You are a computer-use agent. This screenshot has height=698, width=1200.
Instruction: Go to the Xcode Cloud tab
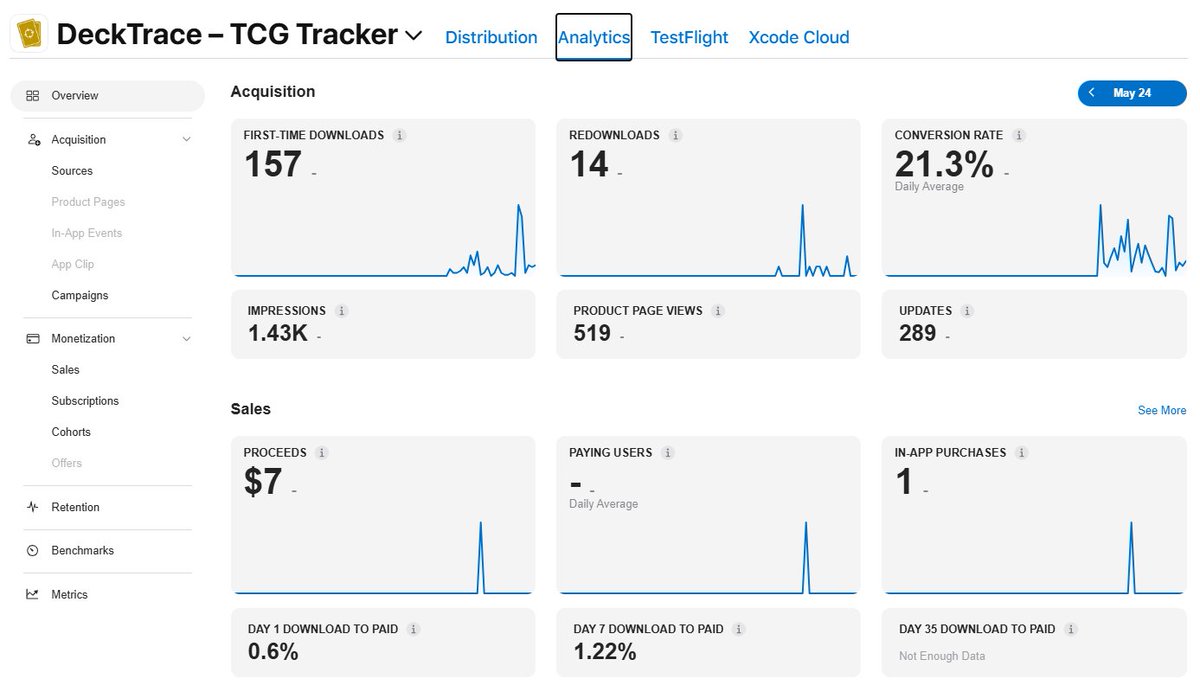(x=799, y=37)
